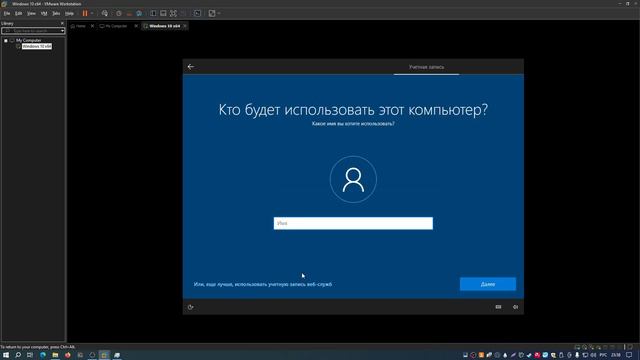The width and height of the screenshot is (640, 360).
Task: Open the Edit menu in VMware
Action: click(x=18, y=13)
